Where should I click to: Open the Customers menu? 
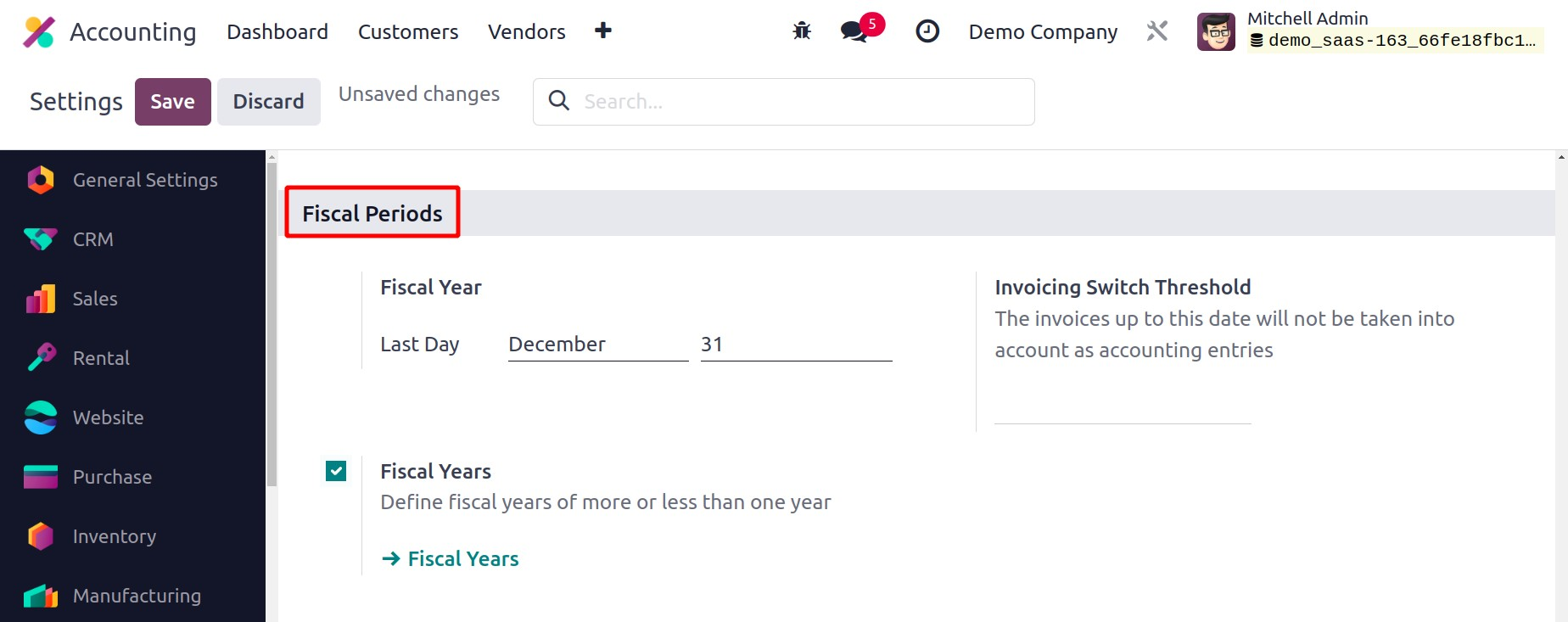[x=408, y=32]
